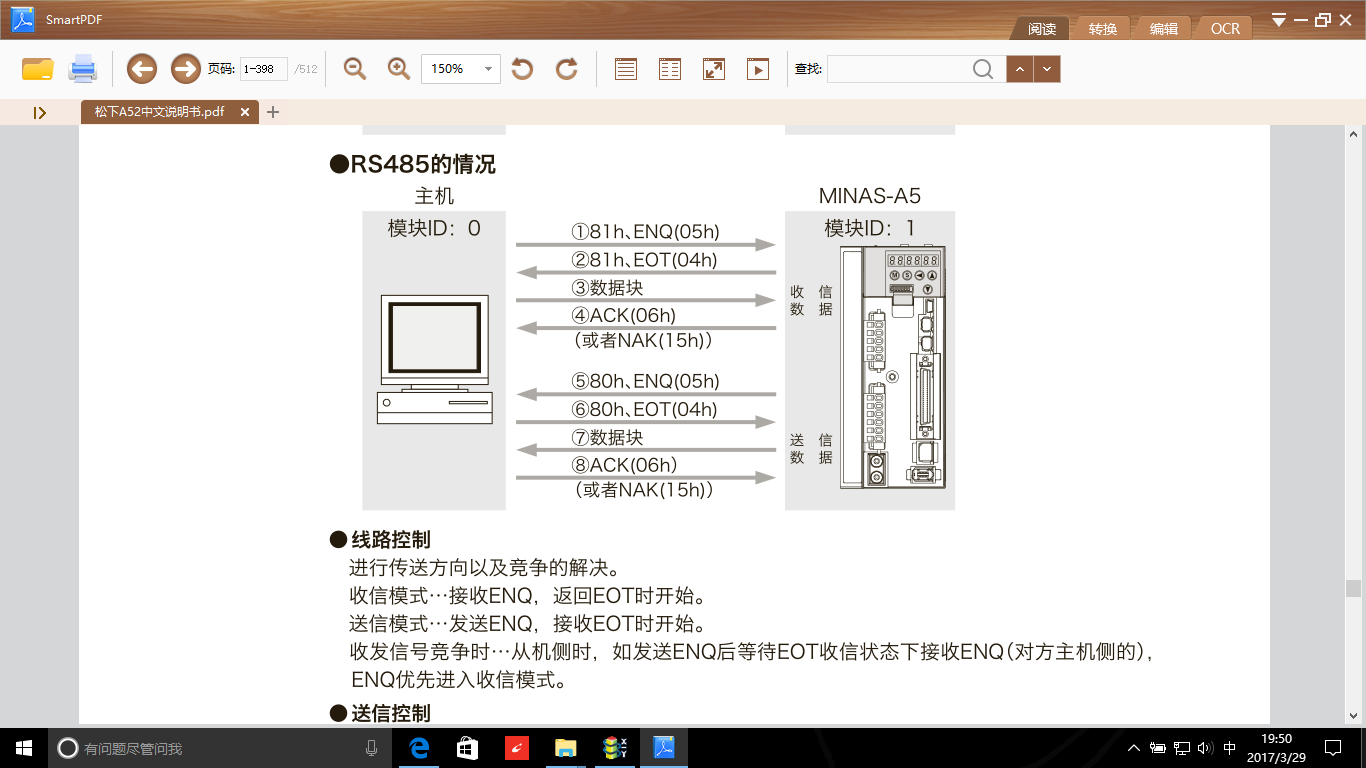Expand the sidebar panel toggle arrow
Viewport: 1366px width, 768px height.
point(40,113)
